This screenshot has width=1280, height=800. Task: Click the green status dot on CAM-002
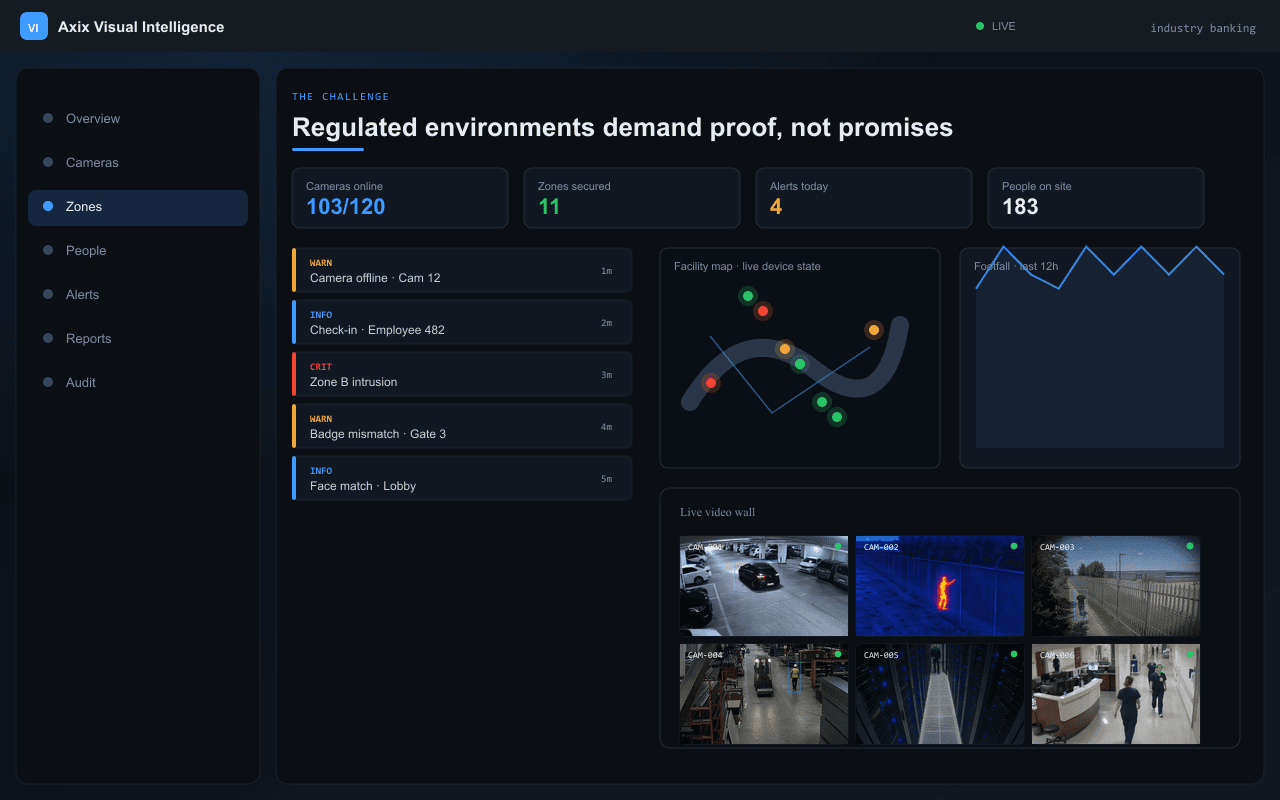[1013, 546]
